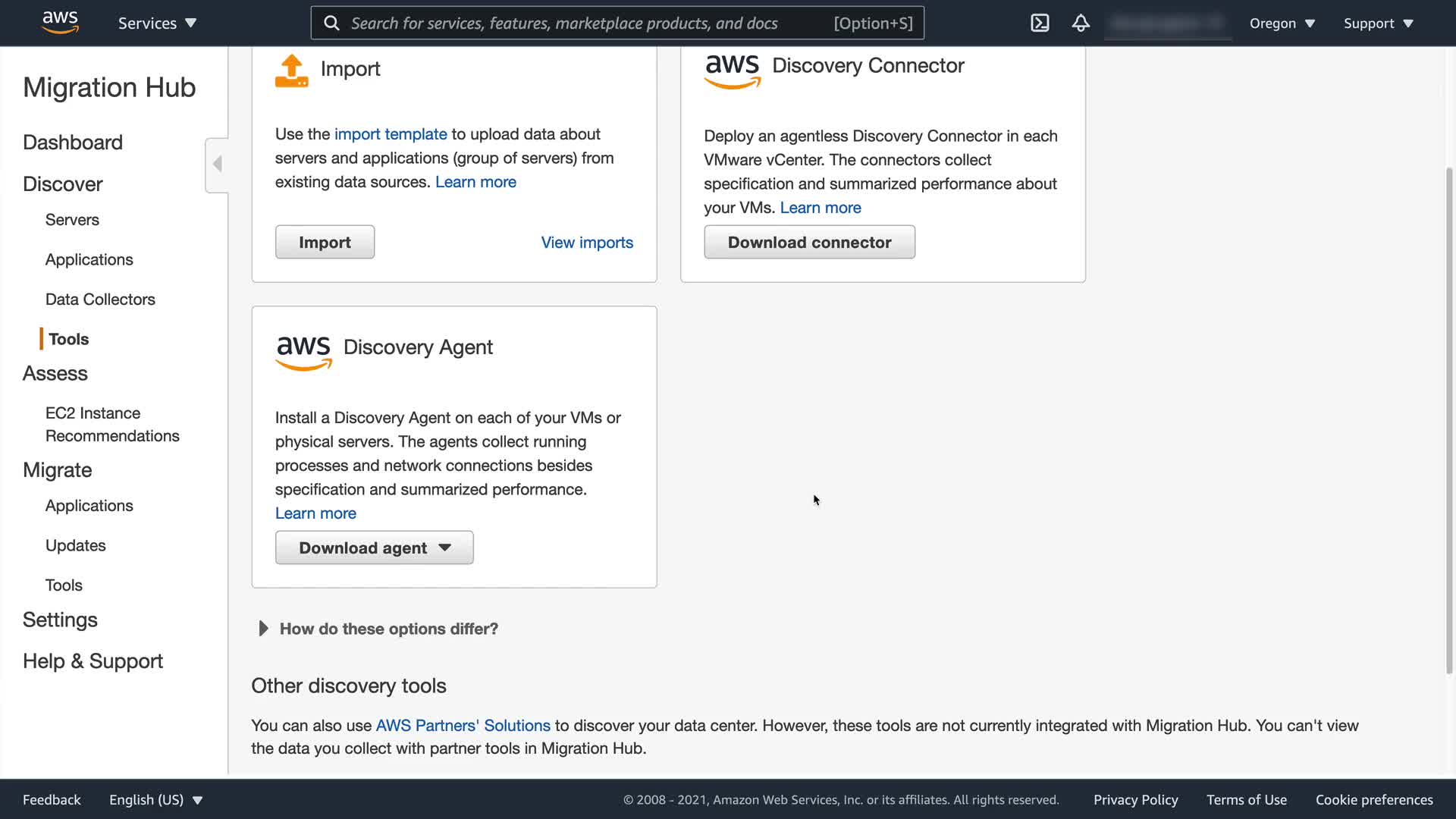The height and width of the screenshot is (819, 1456).
Task: Open the English (US) language selector
Action: [155, 799]
